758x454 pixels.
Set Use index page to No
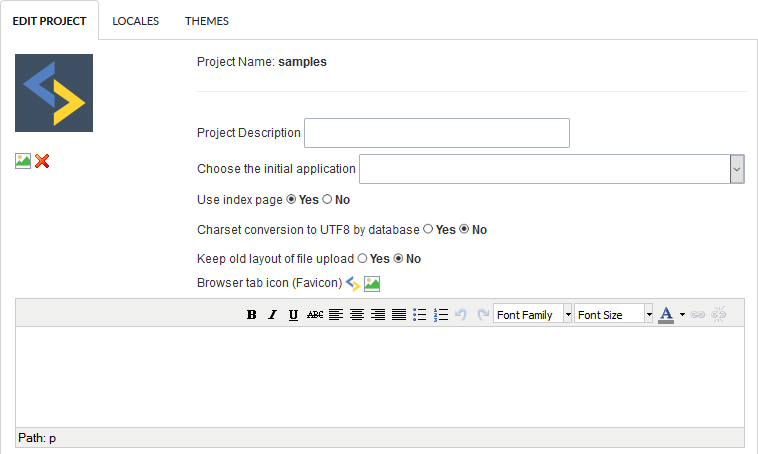(x=327, y=200)
